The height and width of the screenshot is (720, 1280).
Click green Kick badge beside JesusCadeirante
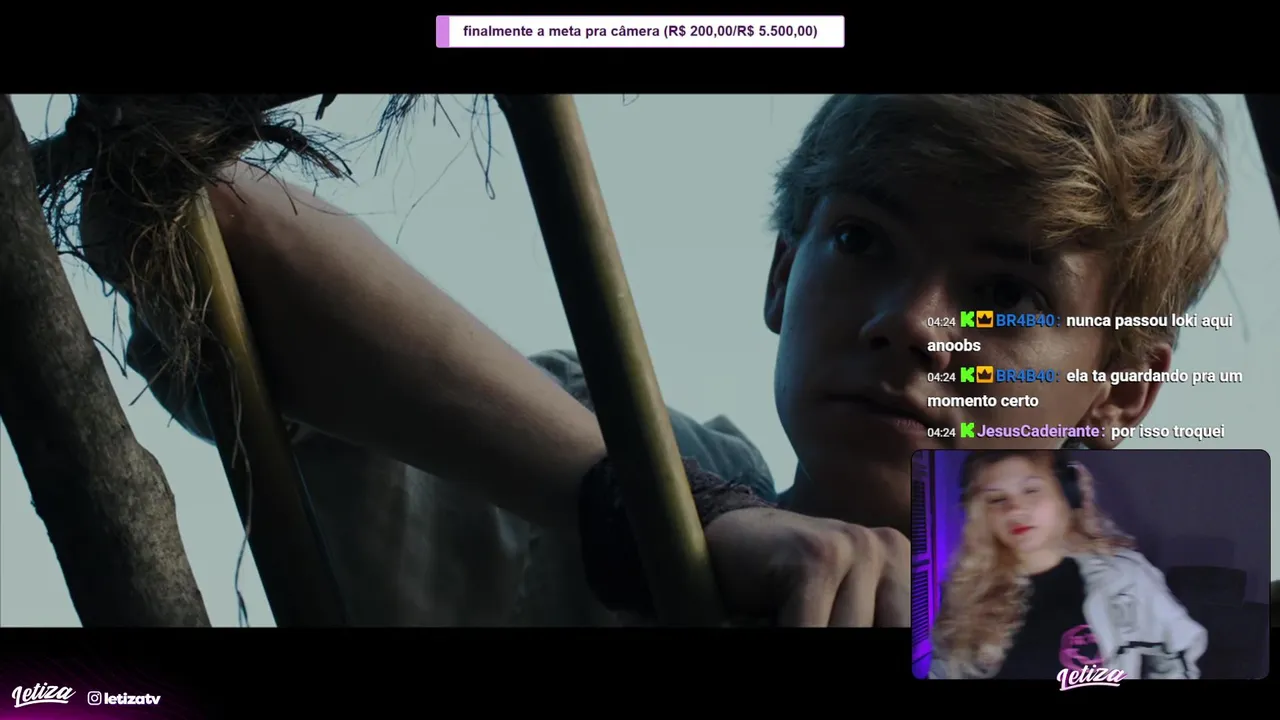(x=967, y=431)
